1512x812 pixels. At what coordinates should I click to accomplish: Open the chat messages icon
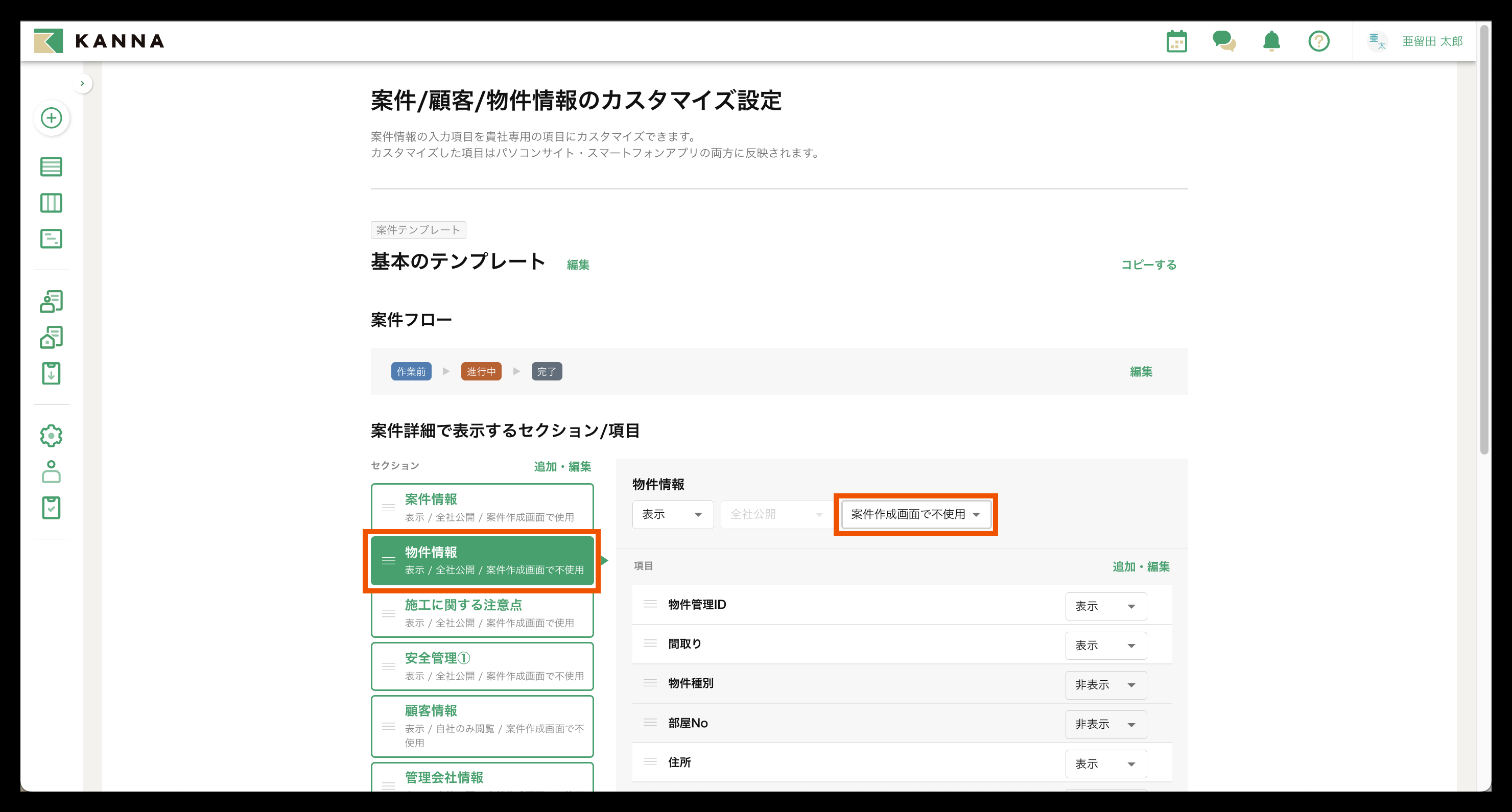(1224, 41)
